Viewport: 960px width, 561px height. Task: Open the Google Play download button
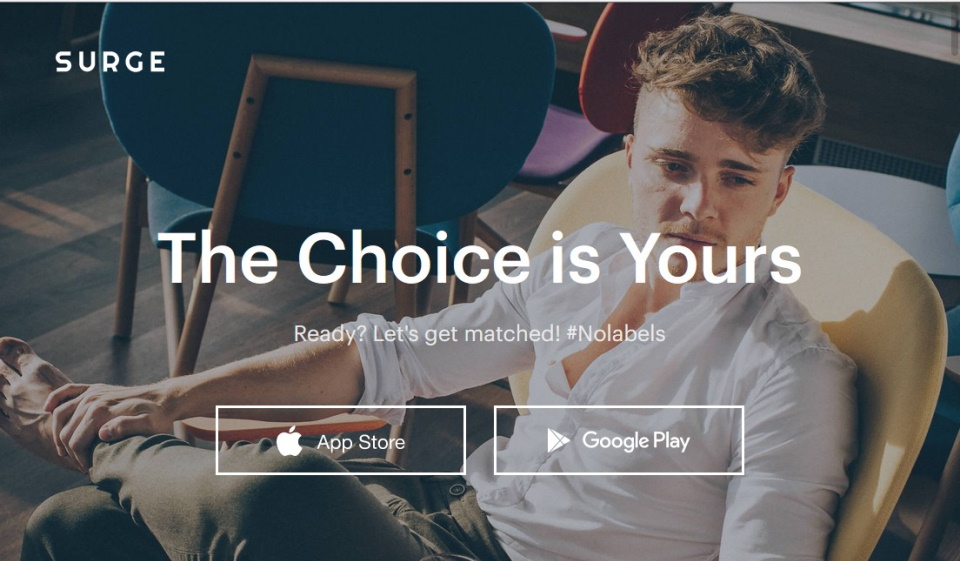tap(619, 440)
